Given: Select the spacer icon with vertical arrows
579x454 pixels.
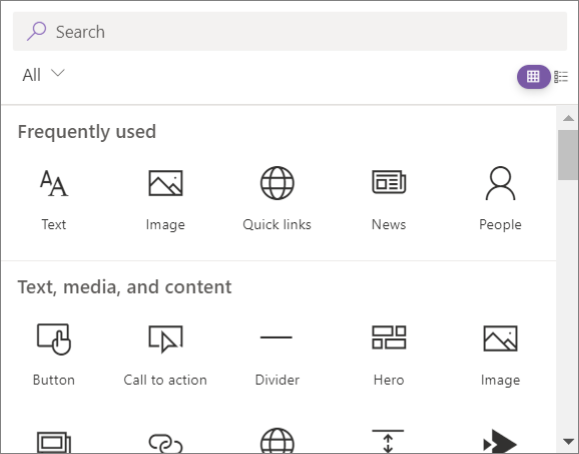Looking at the screenshot, I should click(388, 441).
